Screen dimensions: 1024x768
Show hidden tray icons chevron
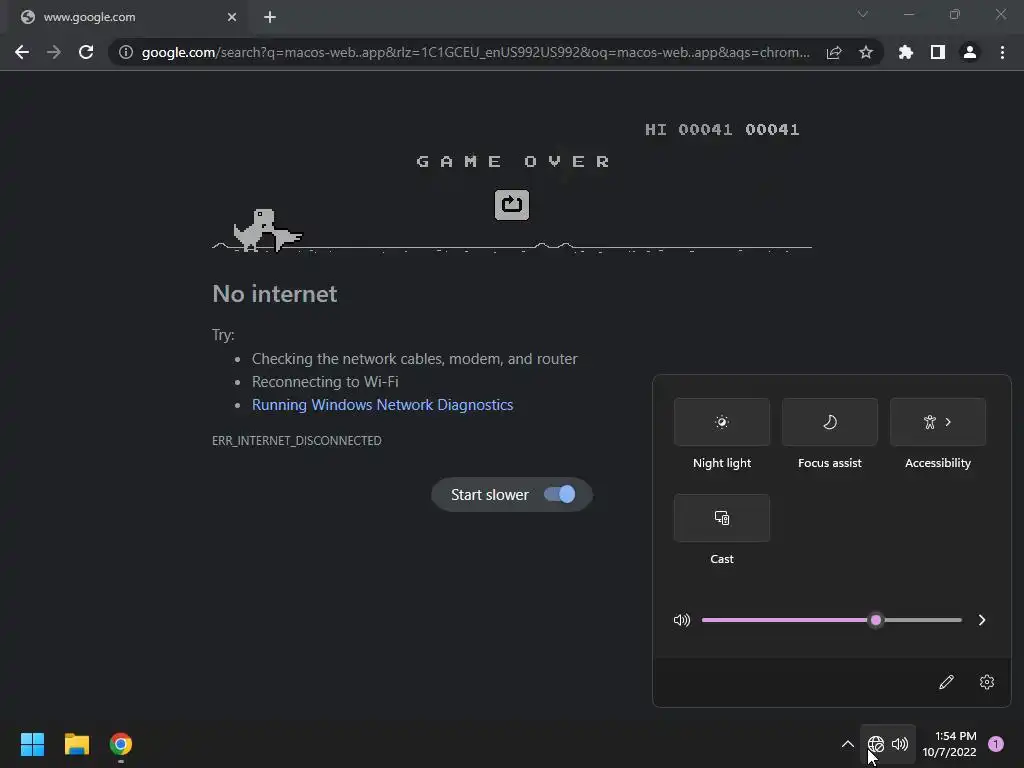tap(848, 744)
